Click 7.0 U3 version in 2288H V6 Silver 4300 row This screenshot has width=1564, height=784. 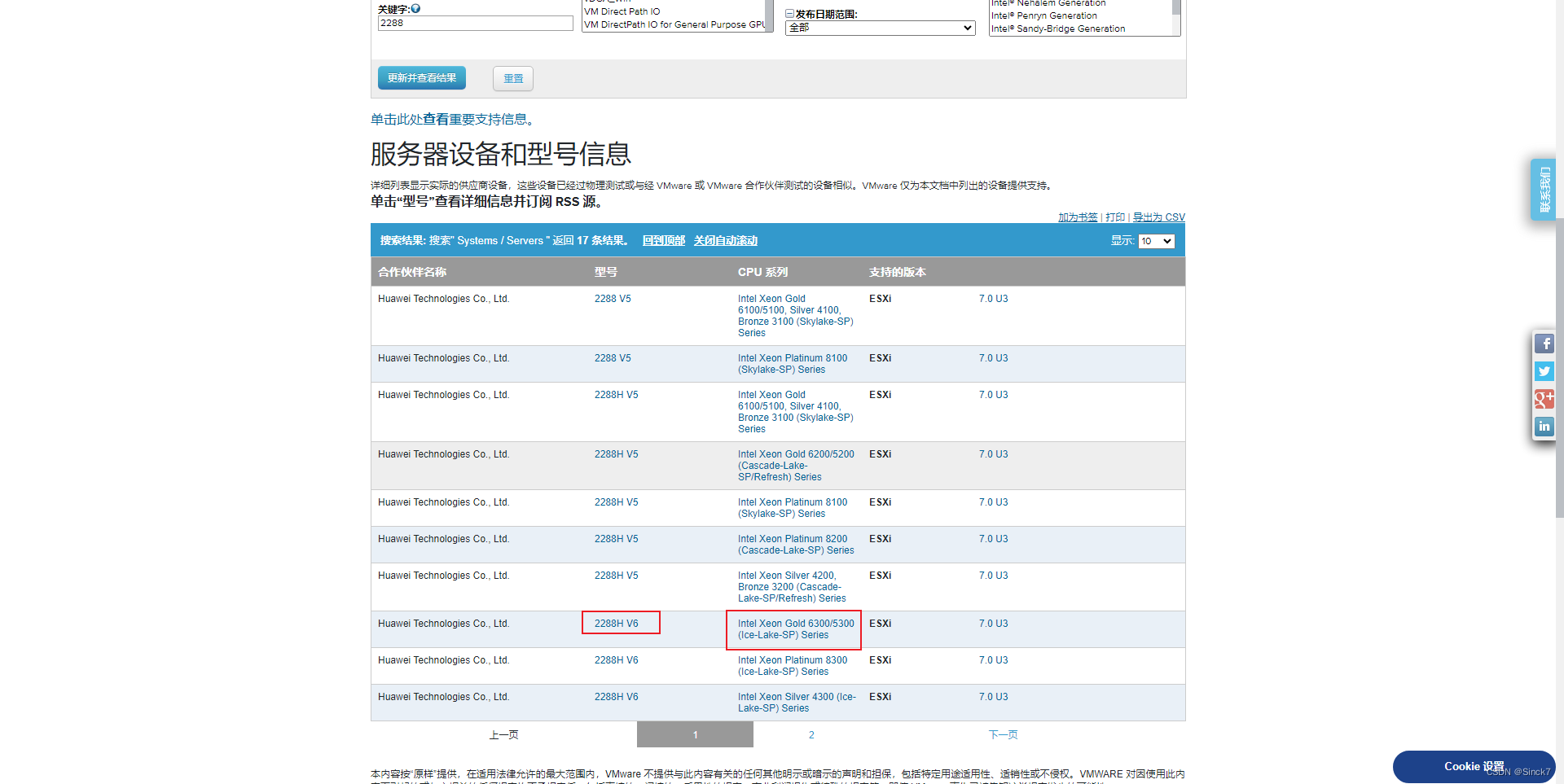(993, 697)
